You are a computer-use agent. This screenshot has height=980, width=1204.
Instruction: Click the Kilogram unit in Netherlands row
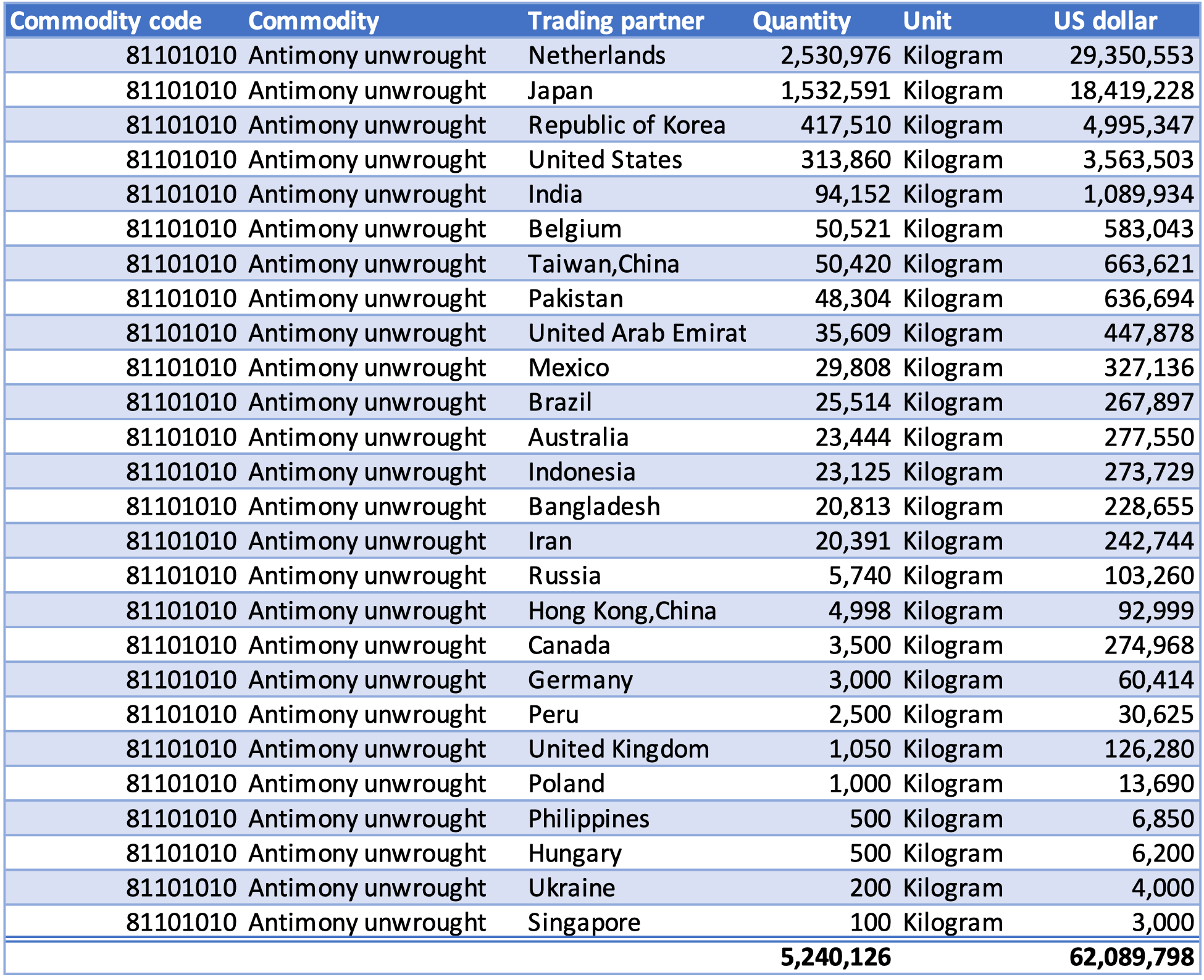(x=953, y=56)
